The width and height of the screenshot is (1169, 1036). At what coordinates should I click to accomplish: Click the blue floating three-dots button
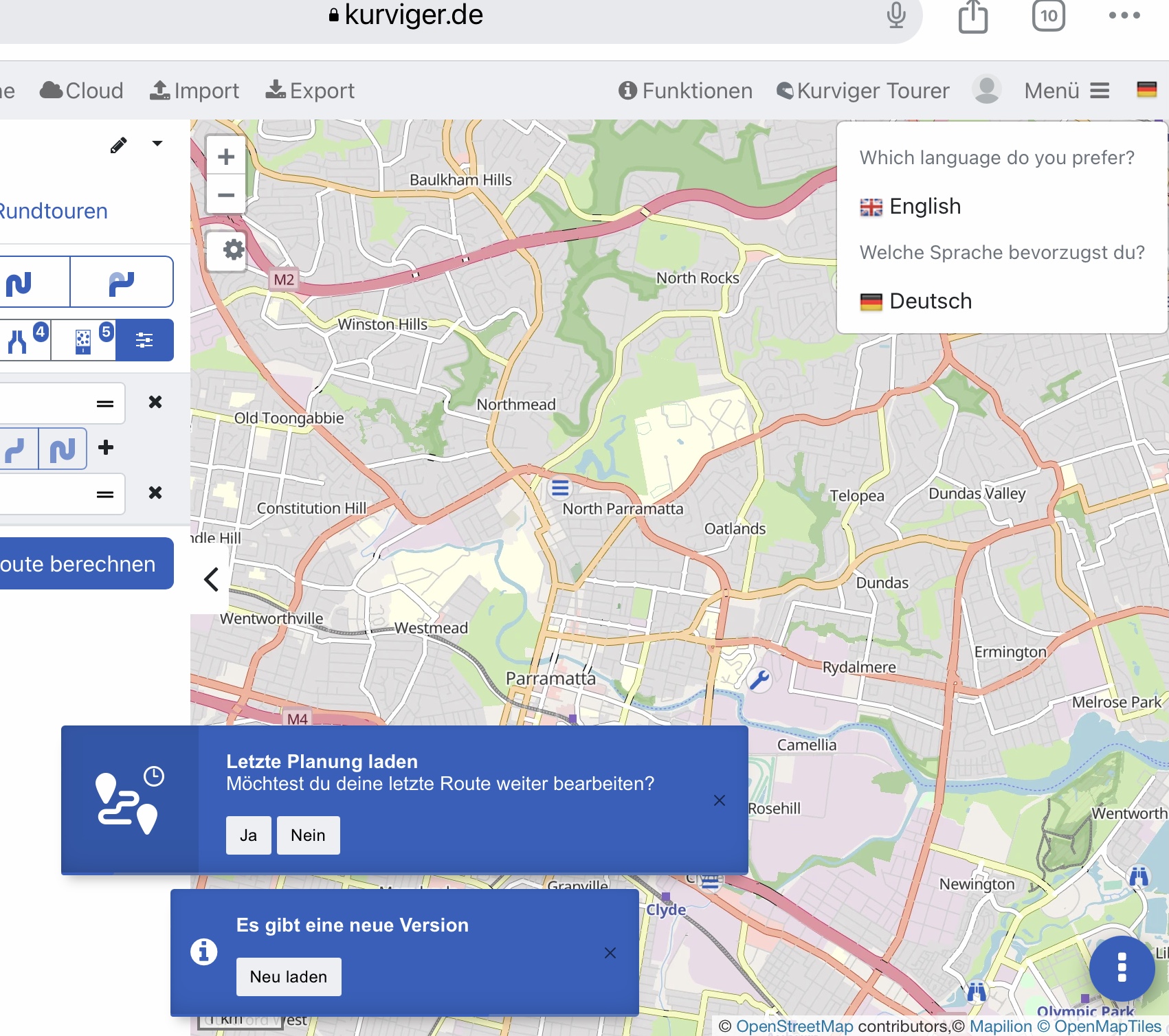point(1121,967)
